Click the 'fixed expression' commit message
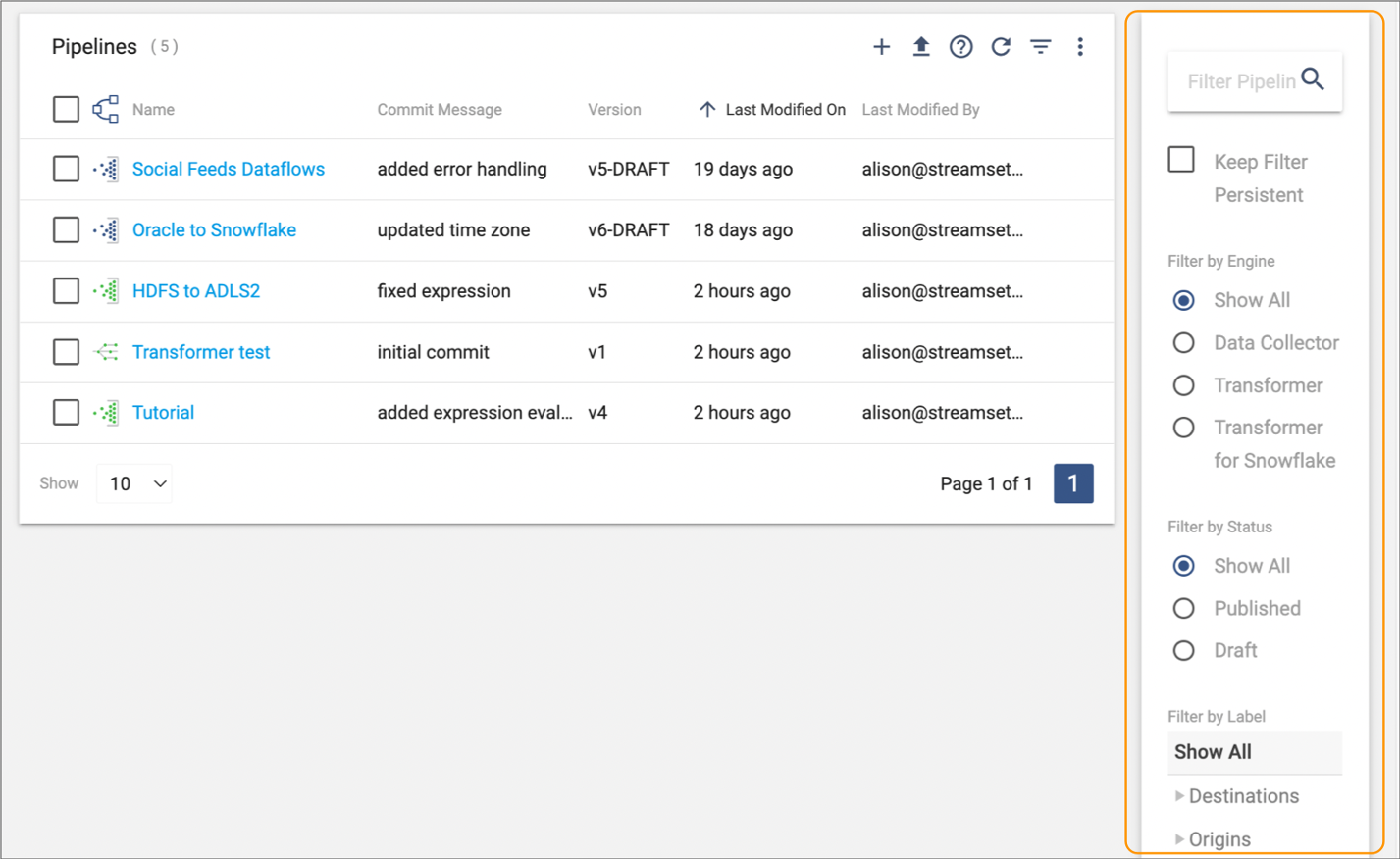 (x=443, y=290)
